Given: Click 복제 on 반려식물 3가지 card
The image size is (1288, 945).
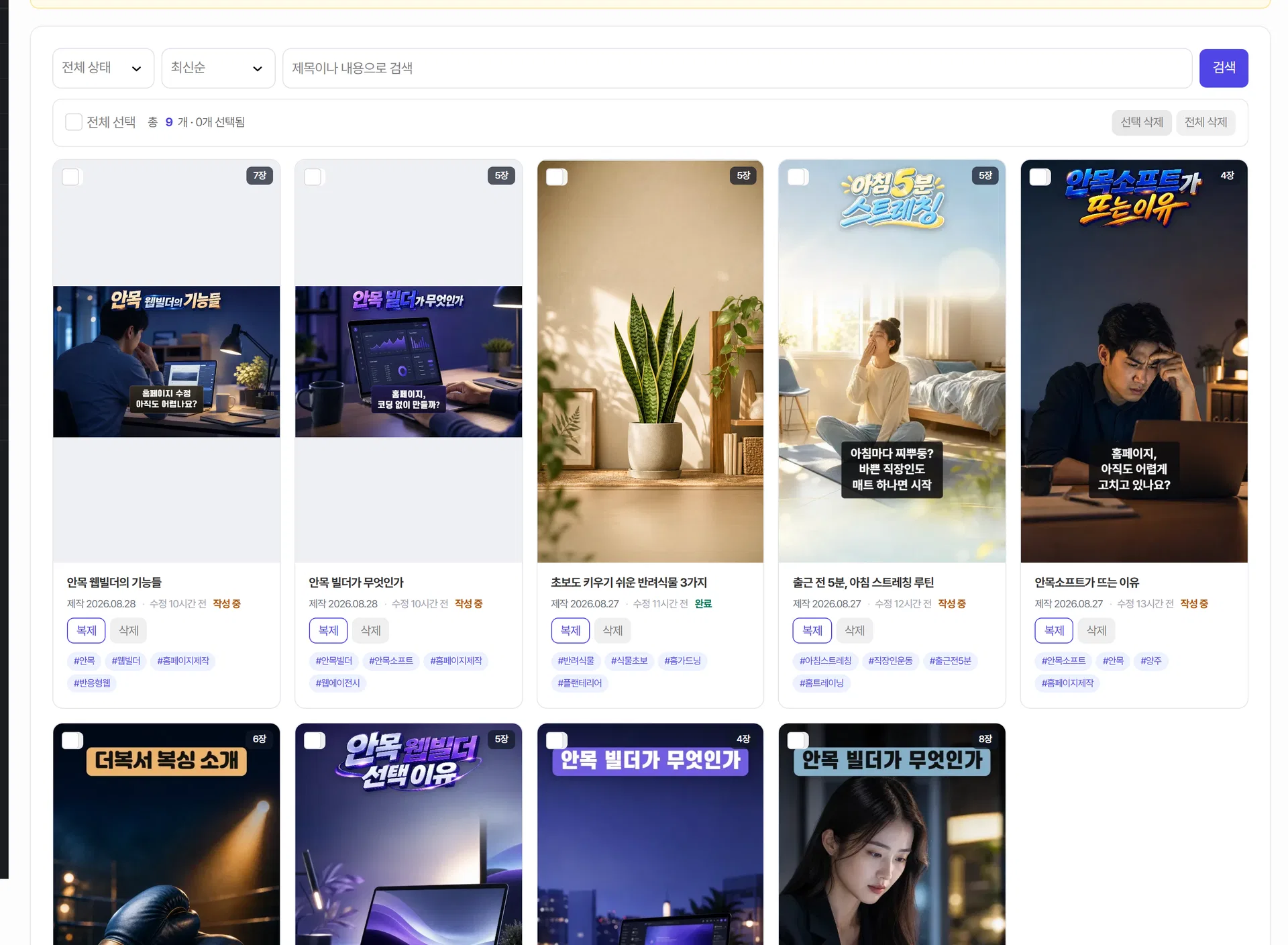Looking at the screenshot, I should click(571, 631).
